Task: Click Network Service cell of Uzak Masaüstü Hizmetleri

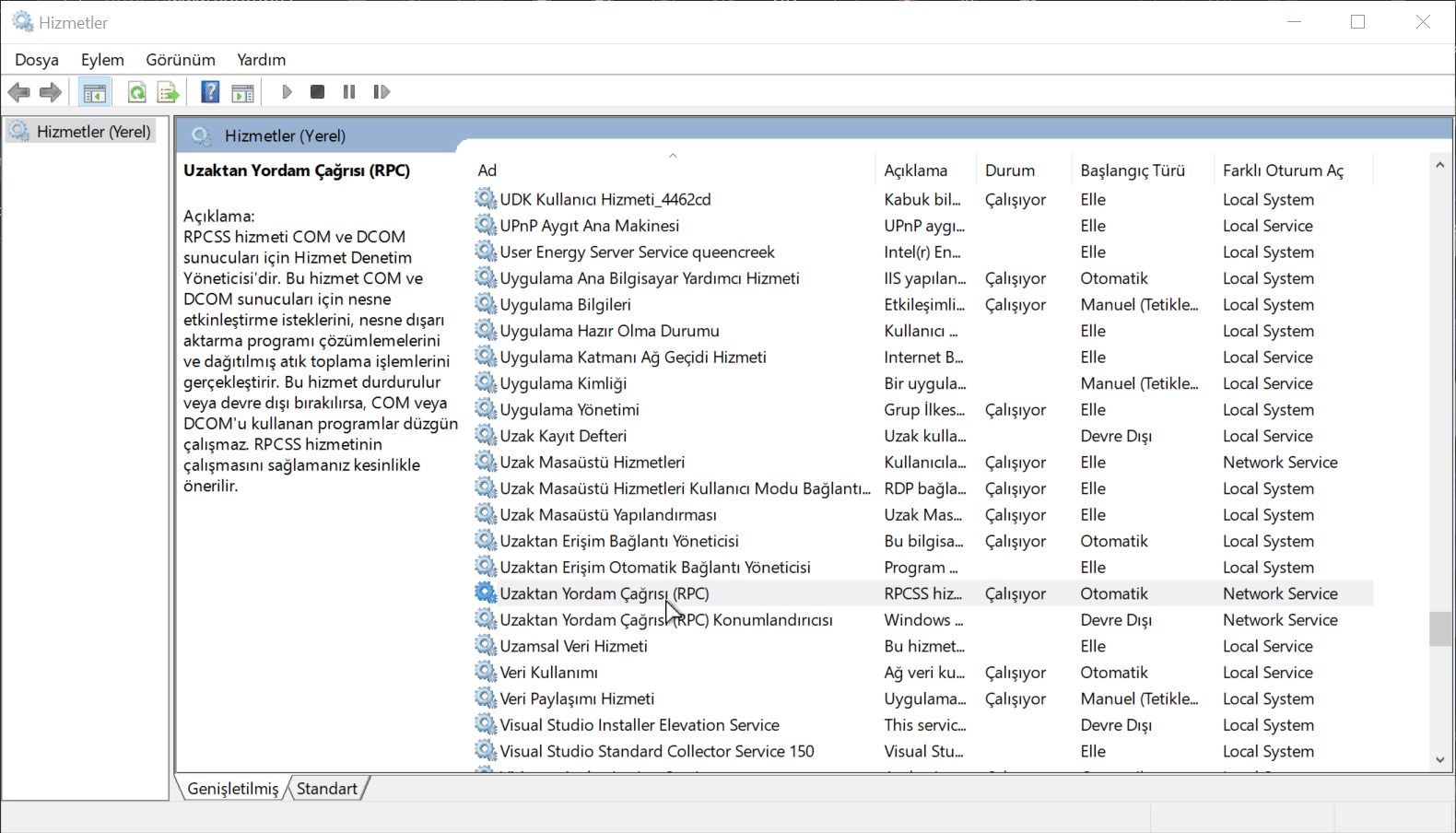Action: click(1280, 462)
